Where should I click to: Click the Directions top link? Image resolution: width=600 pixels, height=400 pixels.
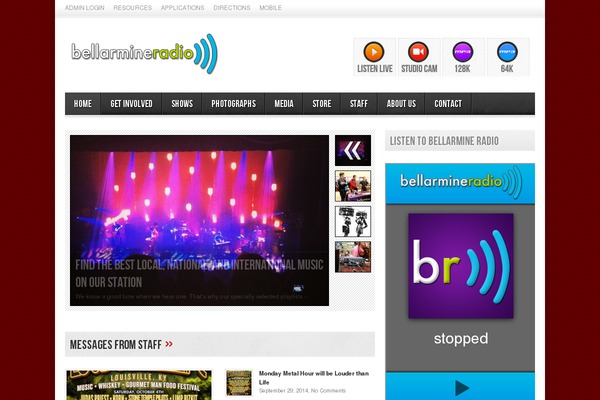click(232, 8)
